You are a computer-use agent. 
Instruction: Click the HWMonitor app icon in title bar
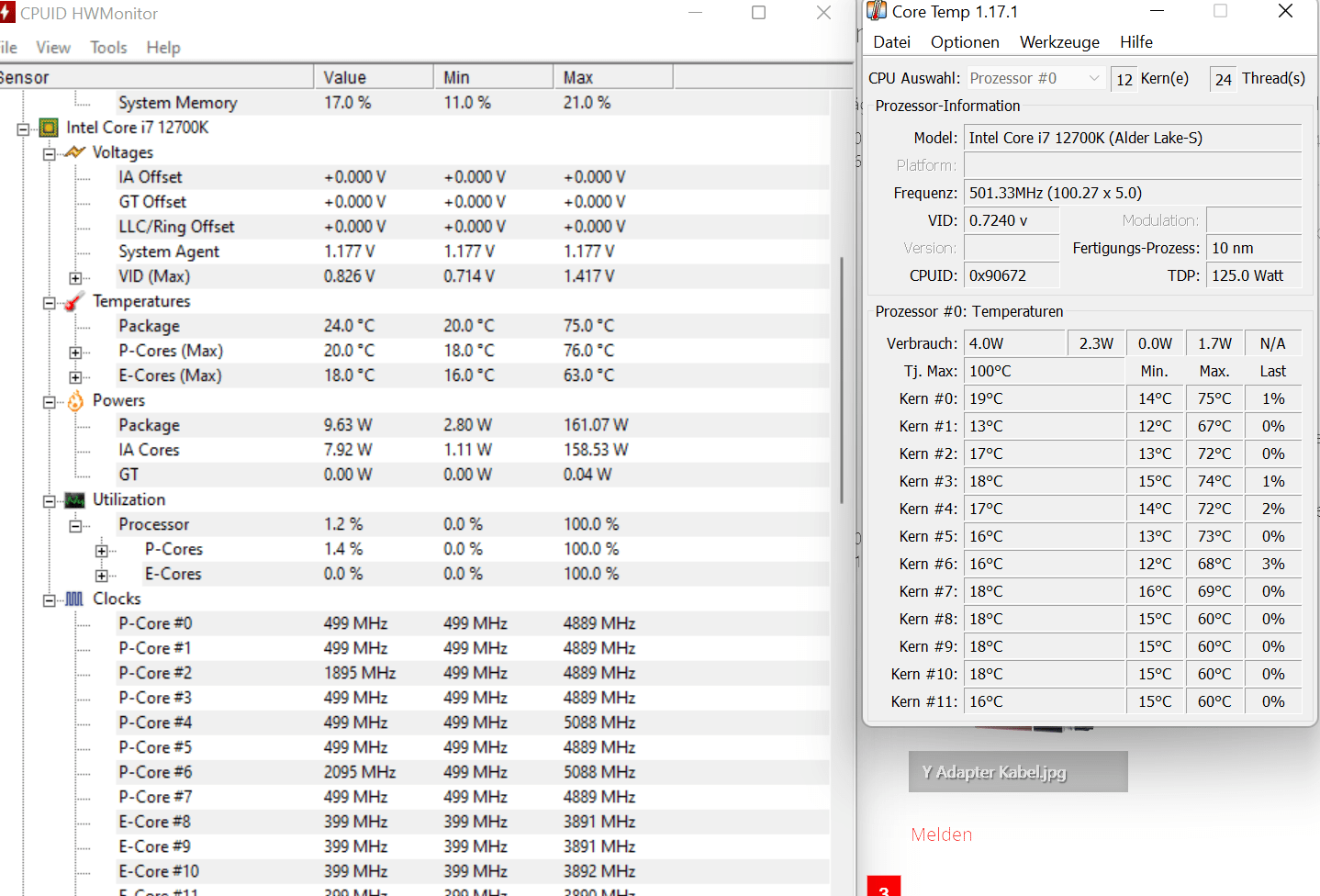[x=7, y=12]
